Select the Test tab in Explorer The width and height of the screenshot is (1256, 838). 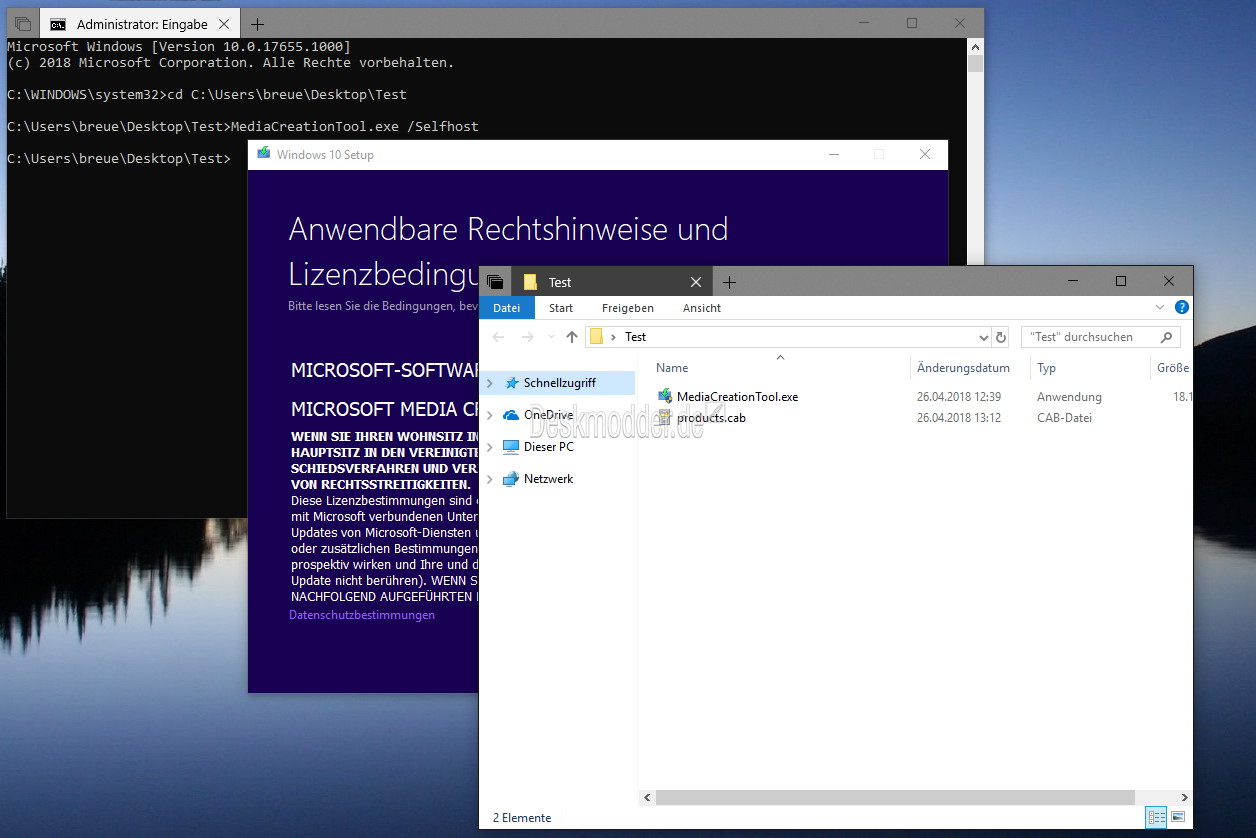pyautogui.click(x=612, y=282)
